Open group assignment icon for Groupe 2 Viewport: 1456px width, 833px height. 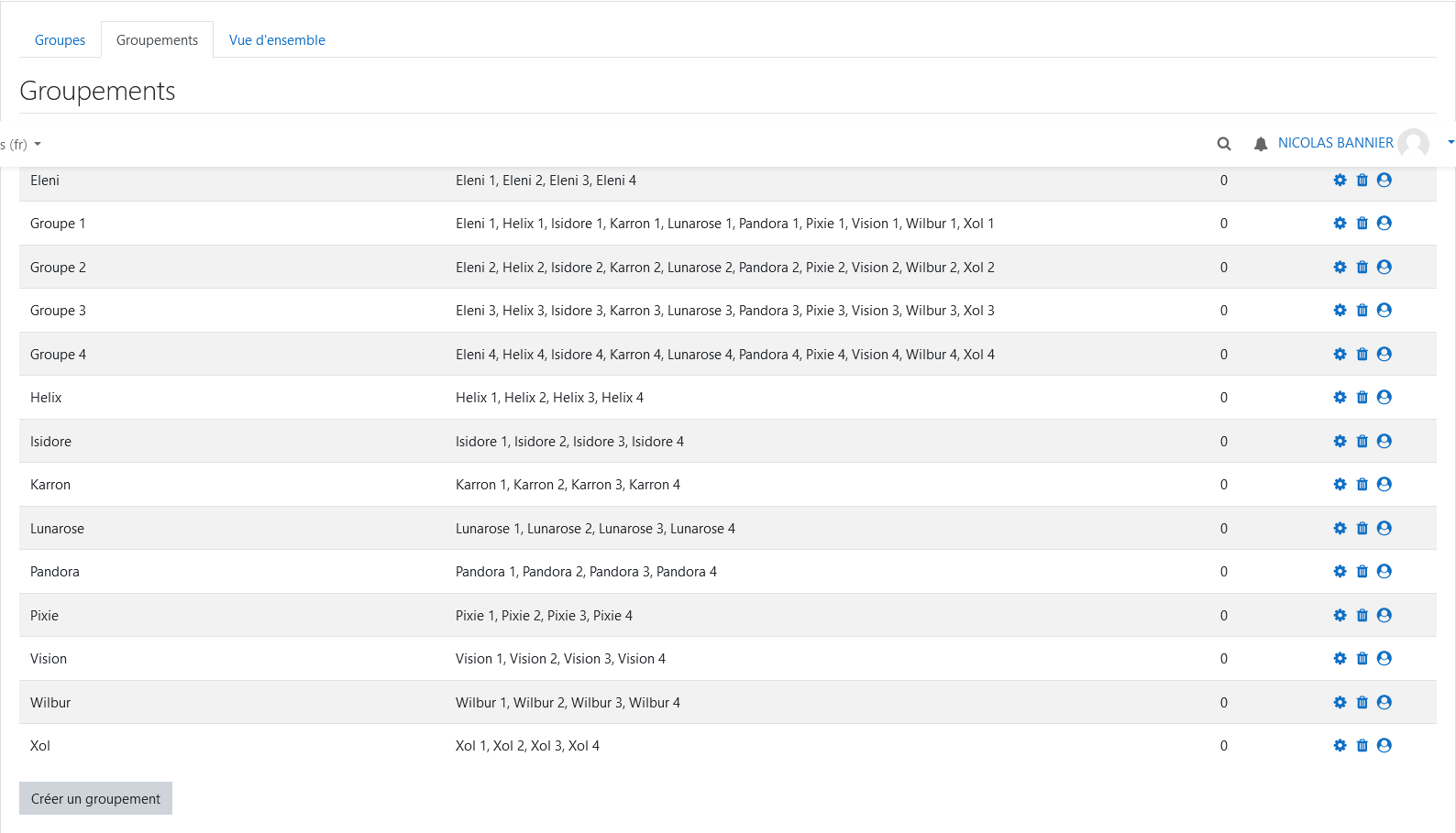pyautogui.click(x=1384, y=268)
